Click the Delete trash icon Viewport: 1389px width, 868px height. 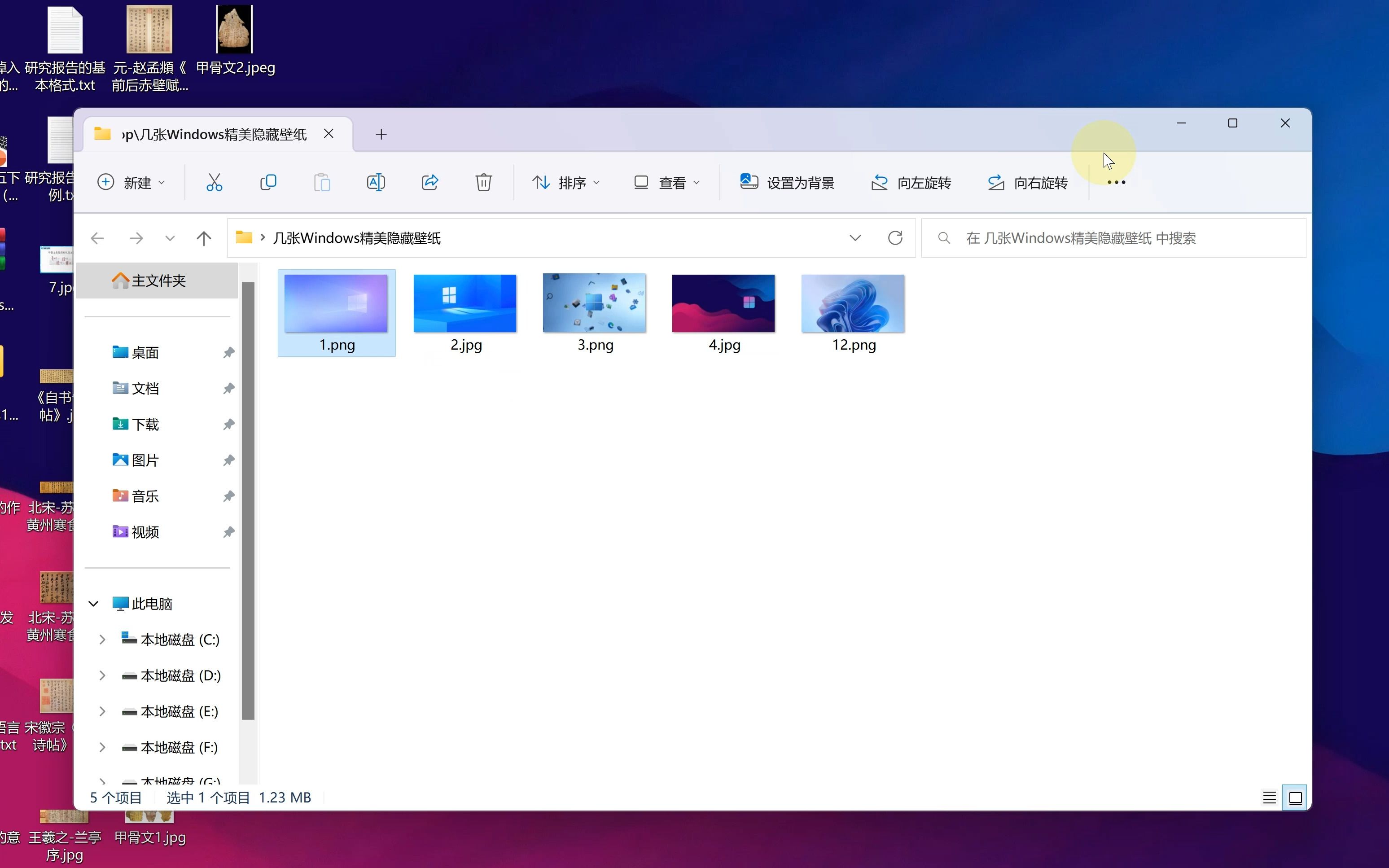(x=483, y=183)
